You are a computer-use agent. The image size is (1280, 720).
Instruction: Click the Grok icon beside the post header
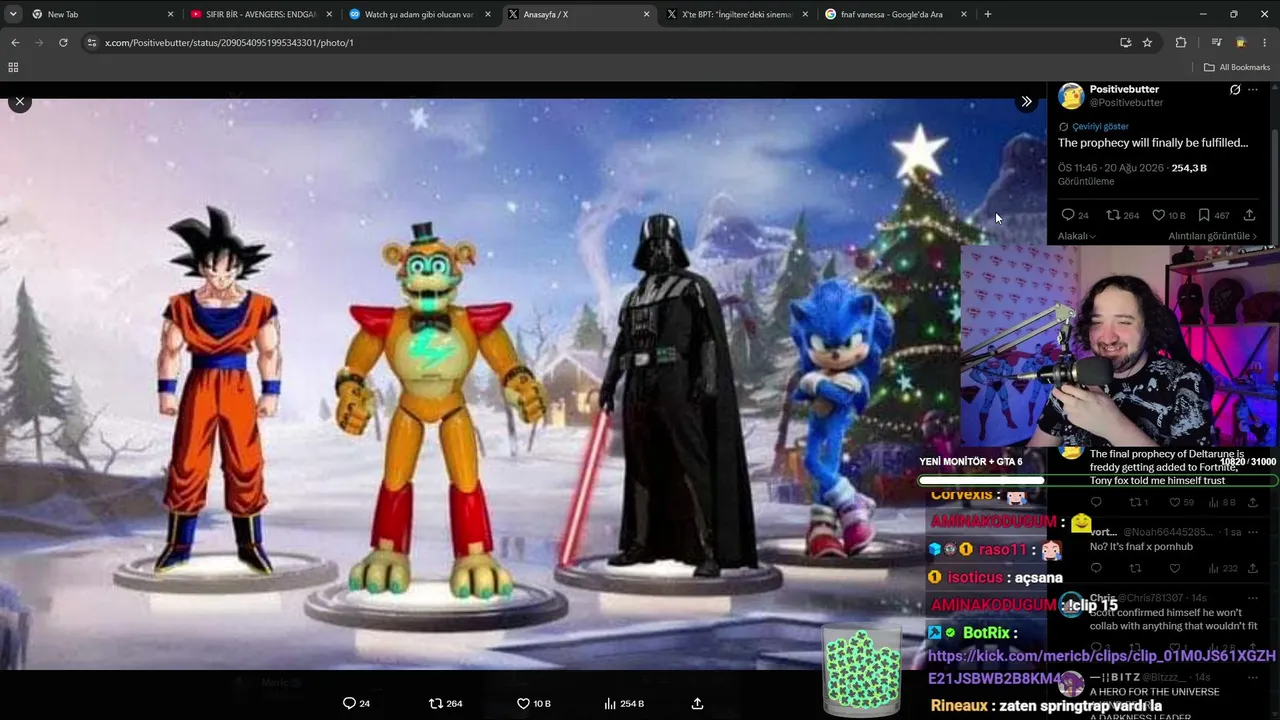point(1235,90)
